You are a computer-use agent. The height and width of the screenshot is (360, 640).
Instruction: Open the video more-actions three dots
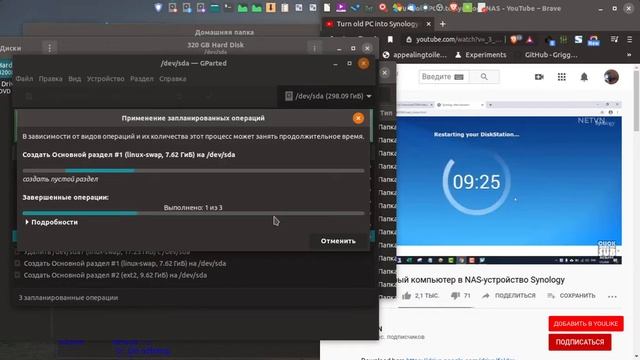(612, 296)
